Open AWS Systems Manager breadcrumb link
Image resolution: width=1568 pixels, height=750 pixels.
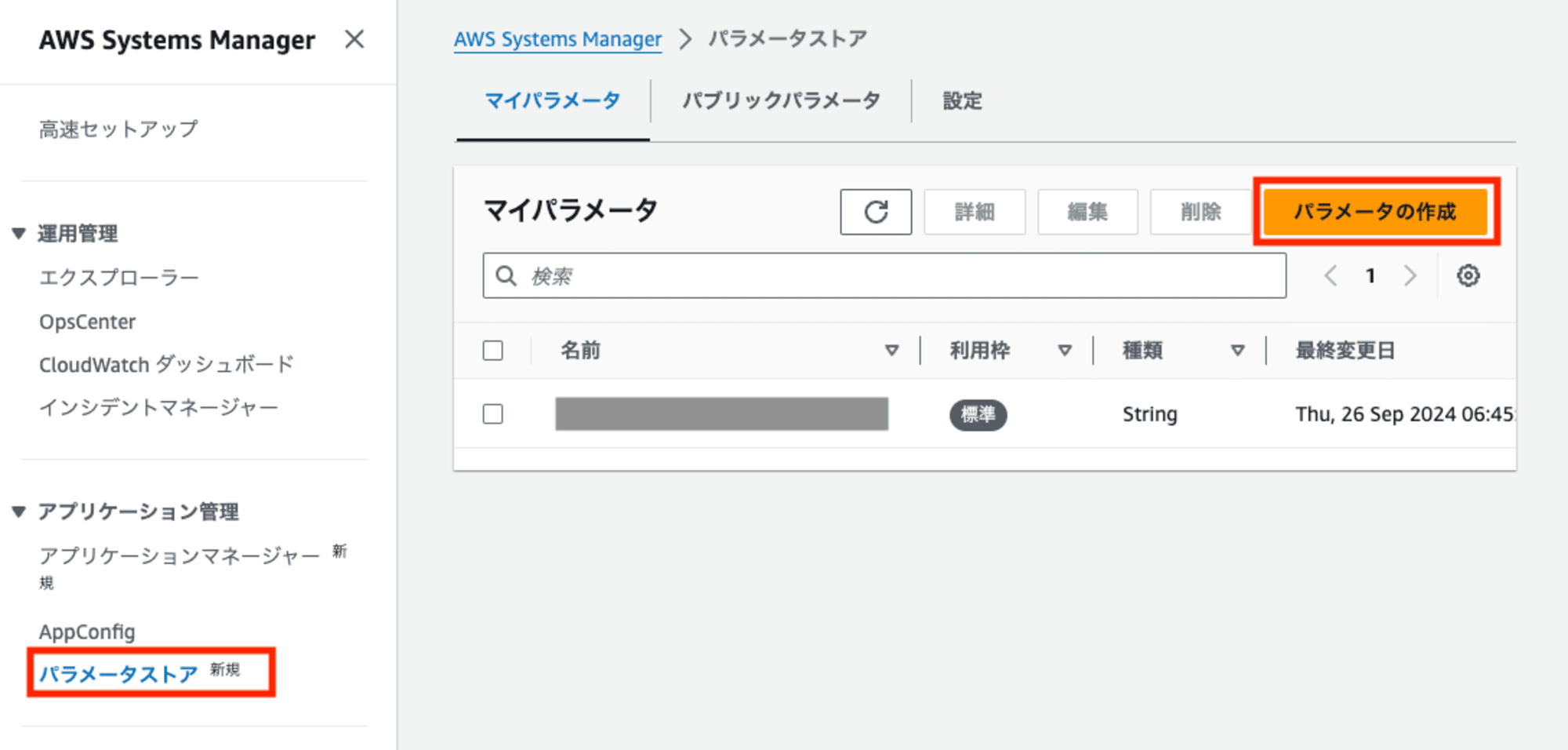pyautogui.click(x=557, y=39)
